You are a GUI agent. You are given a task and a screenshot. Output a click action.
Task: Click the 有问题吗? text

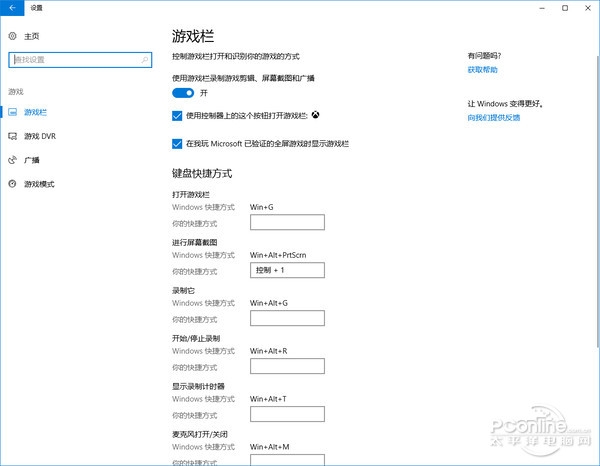(484, 56)
